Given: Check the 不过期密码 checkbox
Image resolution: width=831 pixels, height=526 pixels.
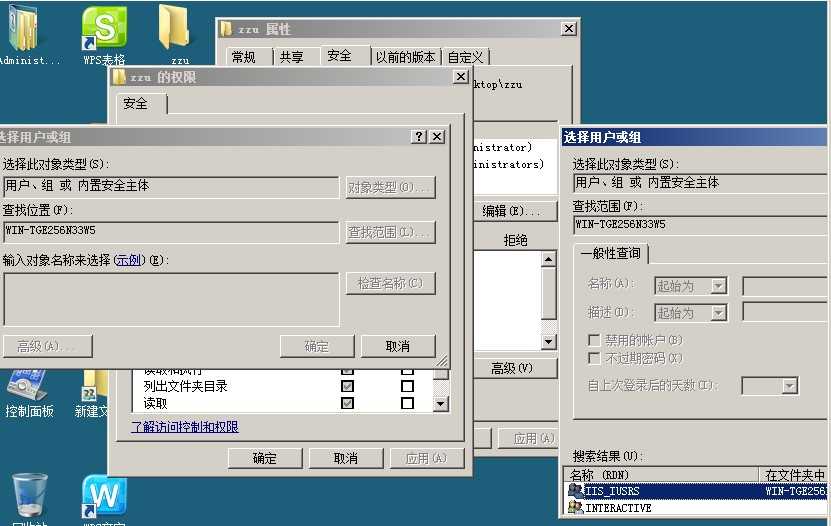Looking at the screenshot, I should point(594,359).
